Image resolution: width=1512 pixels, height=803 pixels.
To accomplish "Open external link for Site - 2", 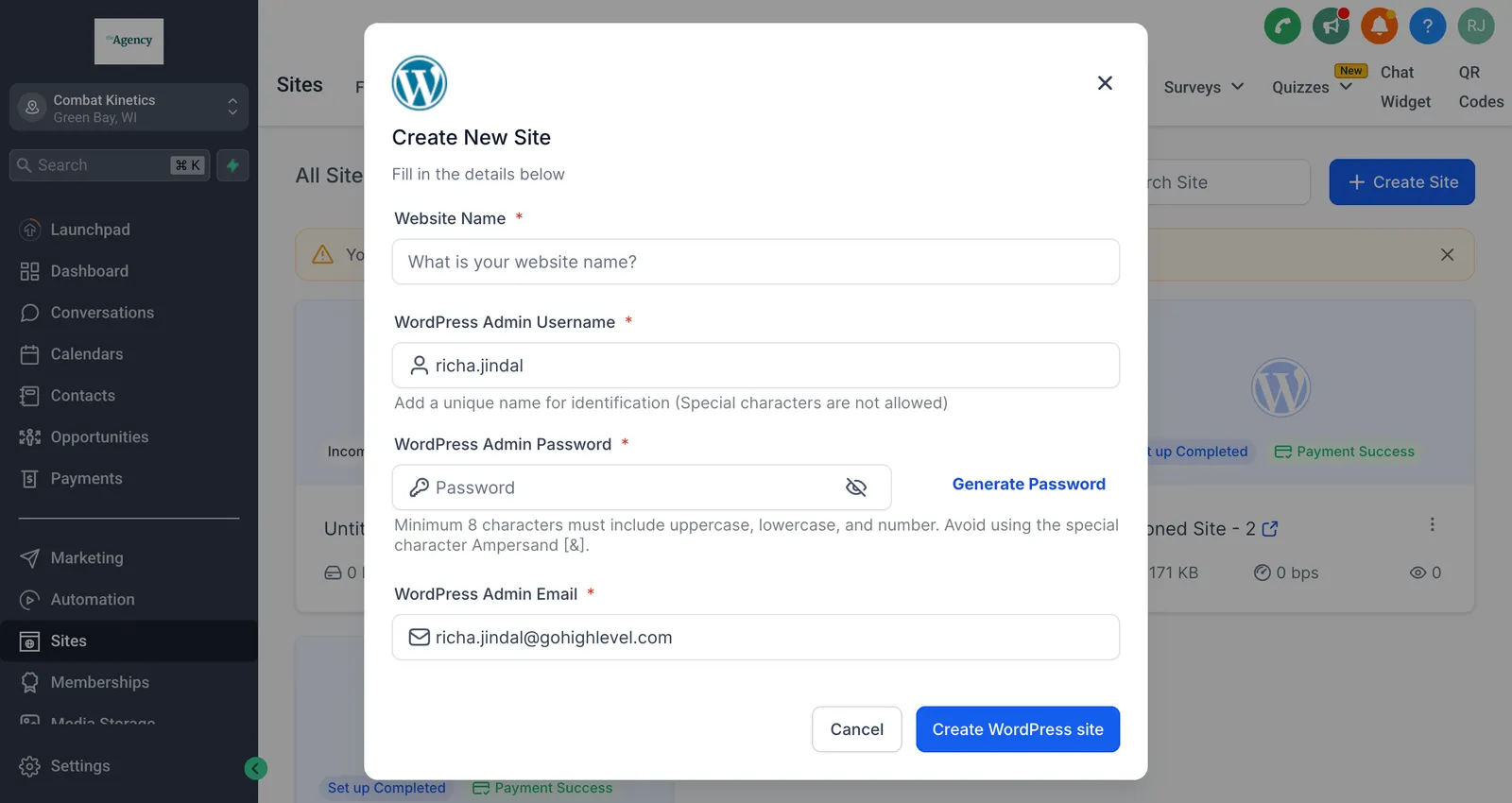I will 1270,529.
